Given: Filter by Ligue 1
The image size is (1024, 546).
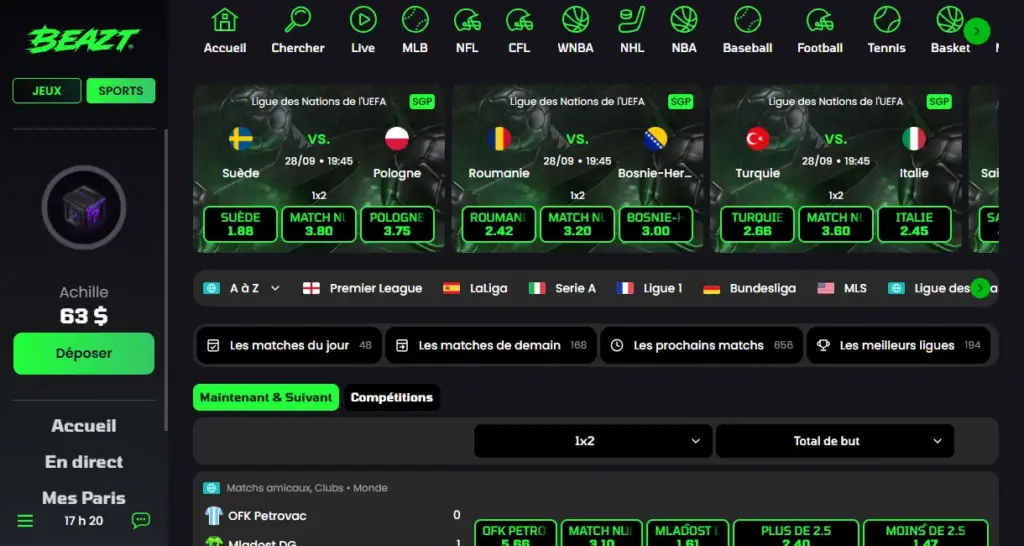Looking at the screenshot, I should (650, 288).
